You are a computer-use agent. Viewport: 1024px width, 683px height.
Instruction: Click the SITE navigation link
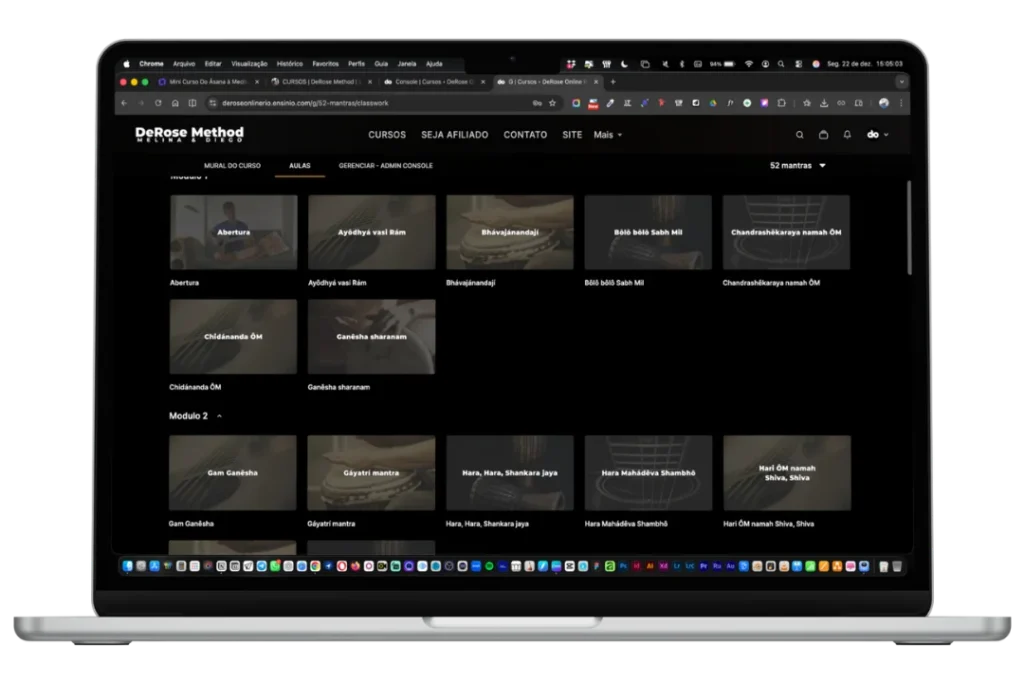[572, 135]
